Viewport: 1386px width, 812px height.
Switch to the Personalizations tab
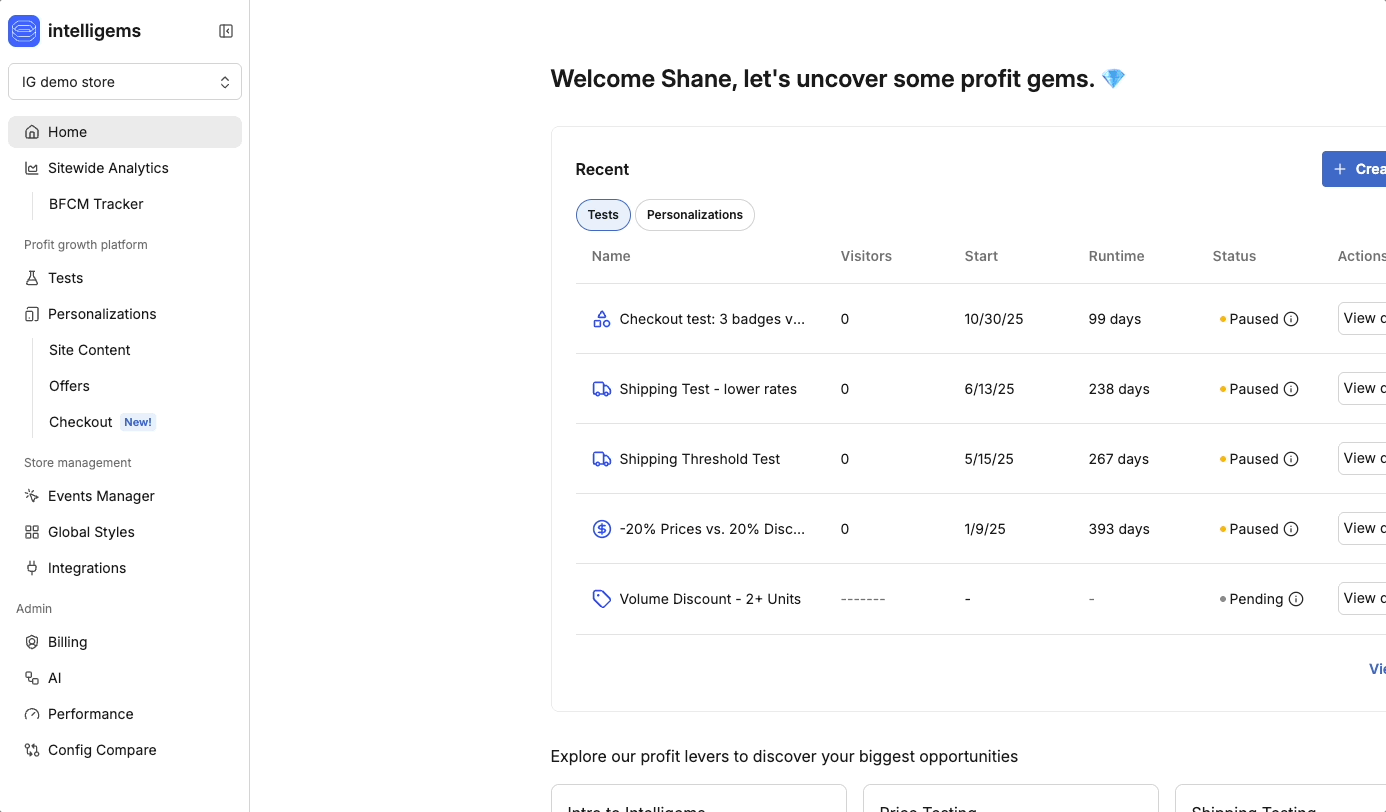pos(694,215)
